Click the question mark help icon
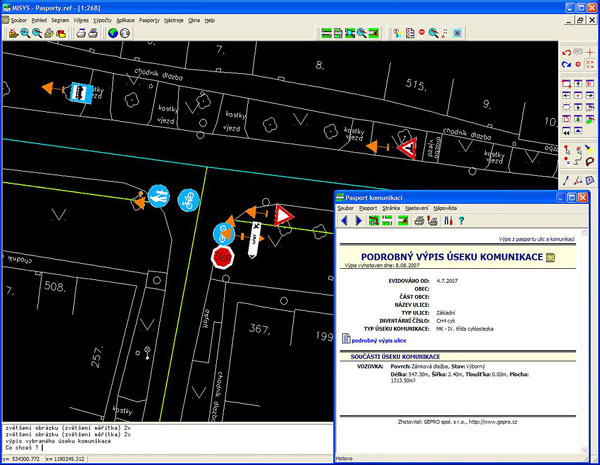The height and width of the screenshot is (465, 600). pos(461,220)
